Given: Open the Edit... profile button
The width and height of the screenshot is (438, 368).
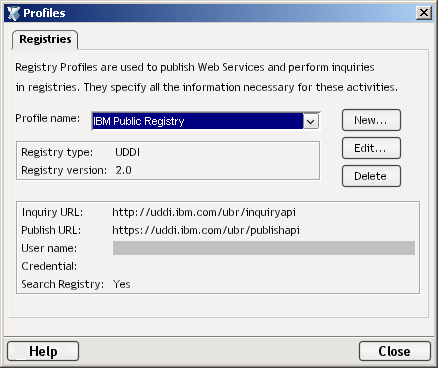Looking at the screenshot, I should click(x=371, y=148).
